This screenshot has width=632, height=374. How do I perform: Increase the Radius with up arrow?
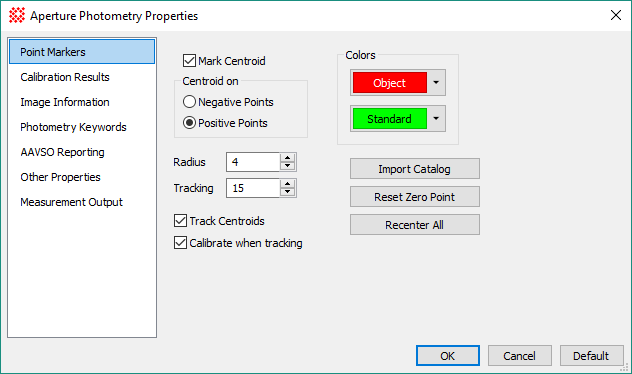point(287,158)
